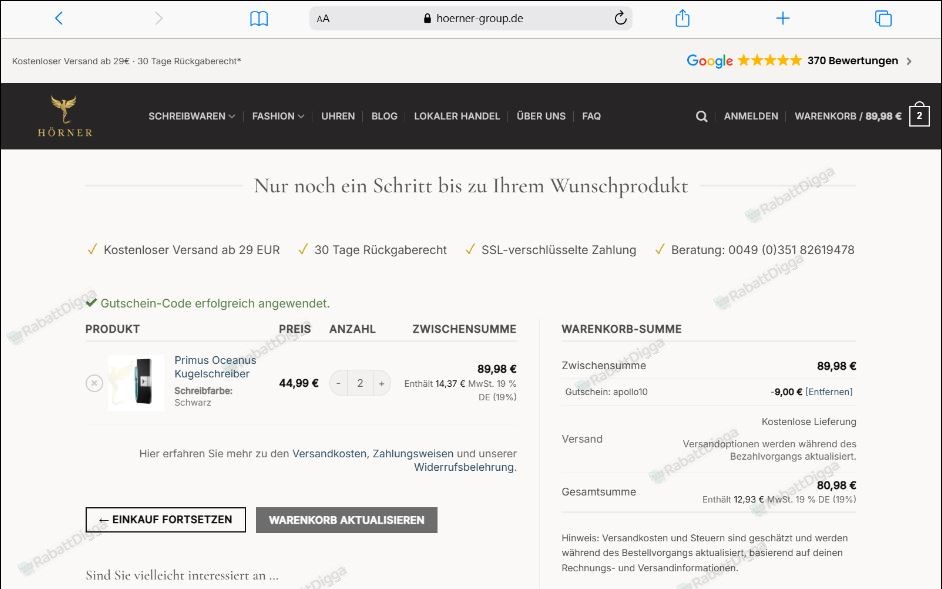Click 'Schreibfarbe: Schwarz' attribute text
Image resolution: width=942 pixels, height=589 pixels.
(203, 397)
